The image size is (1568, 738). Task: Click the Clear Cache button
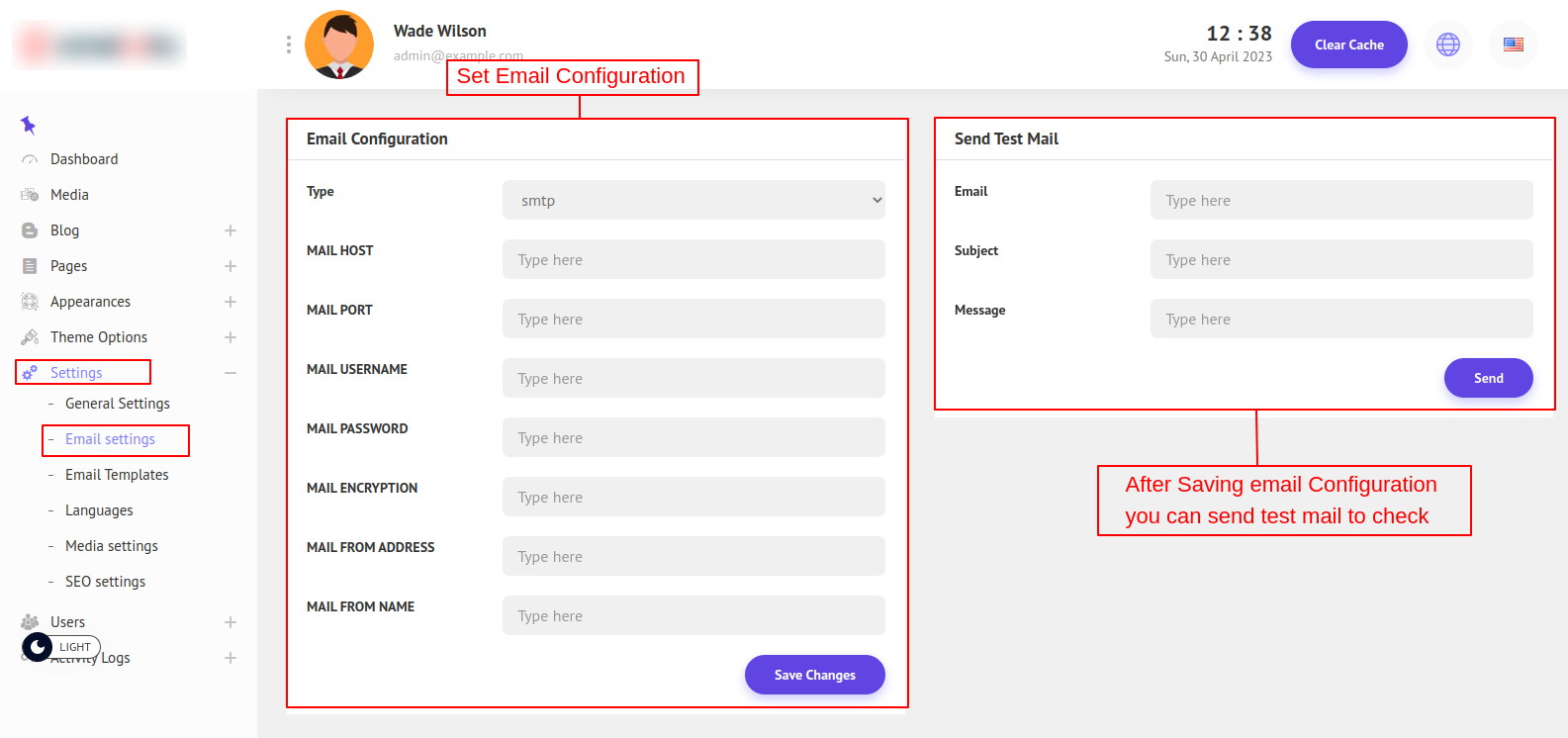coord(1348,45)
